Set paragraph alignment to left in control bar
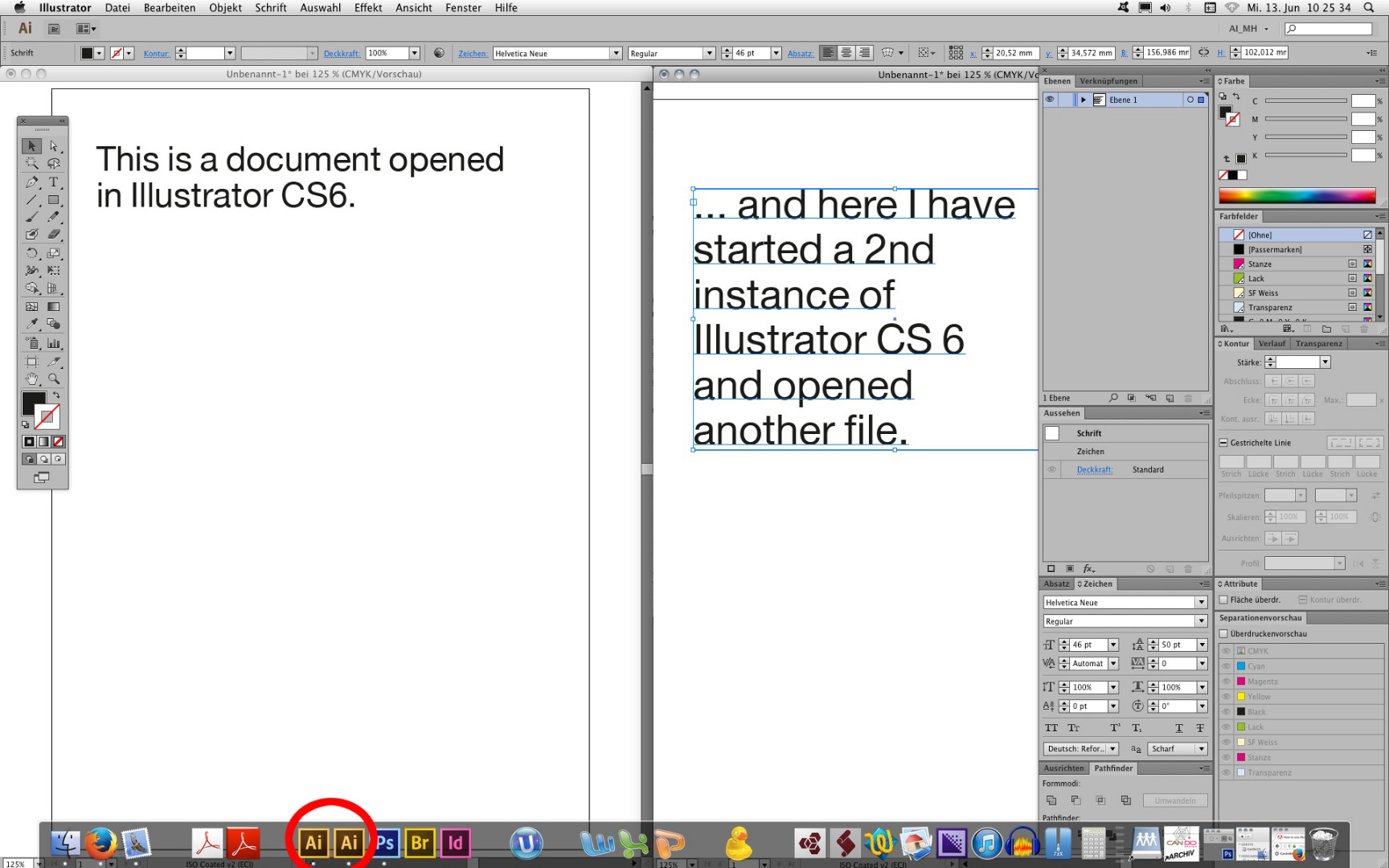The image size is (1389, 868). pos(828,53)
